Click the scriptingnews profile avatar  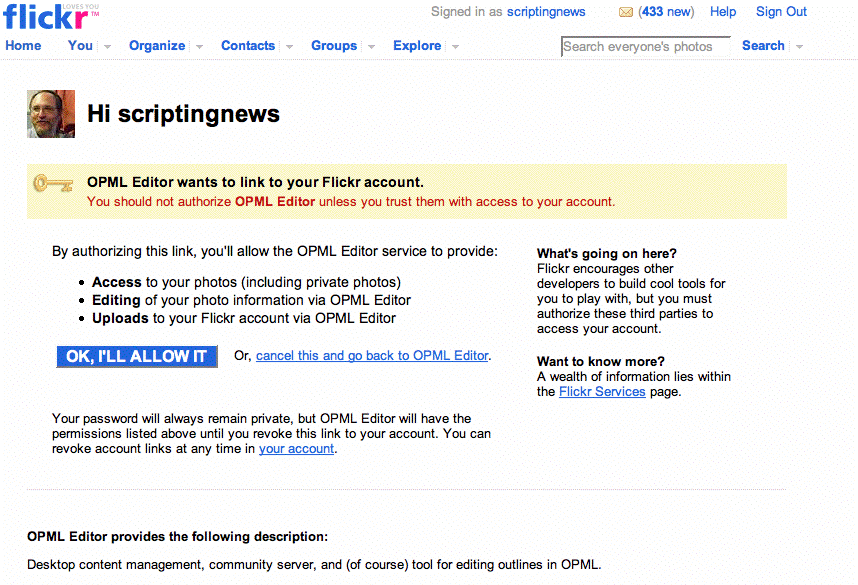coord(51,114)
